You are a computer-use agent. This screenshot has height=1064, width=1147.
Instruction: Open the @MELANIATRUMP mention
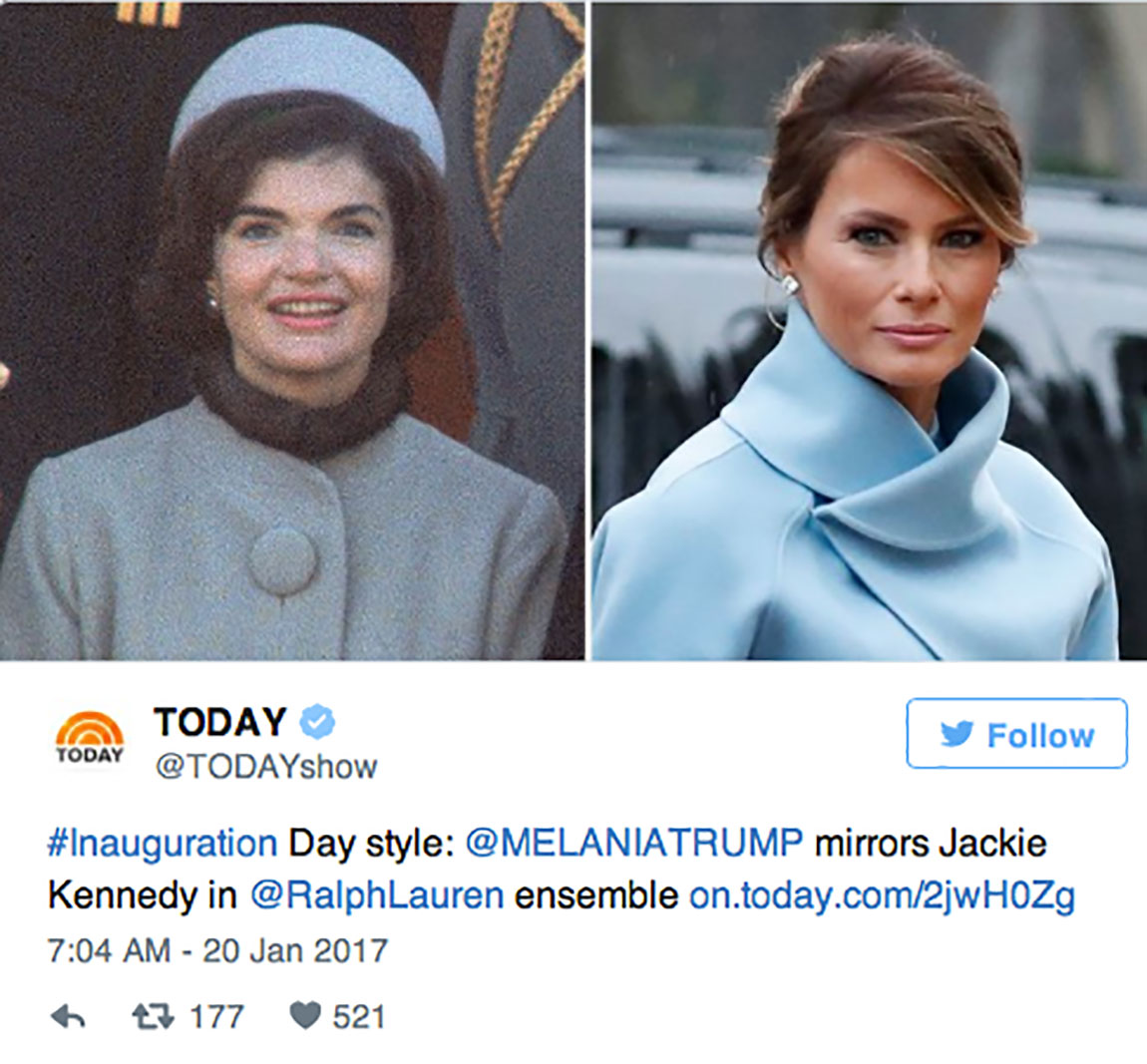(x=633, y=842)
